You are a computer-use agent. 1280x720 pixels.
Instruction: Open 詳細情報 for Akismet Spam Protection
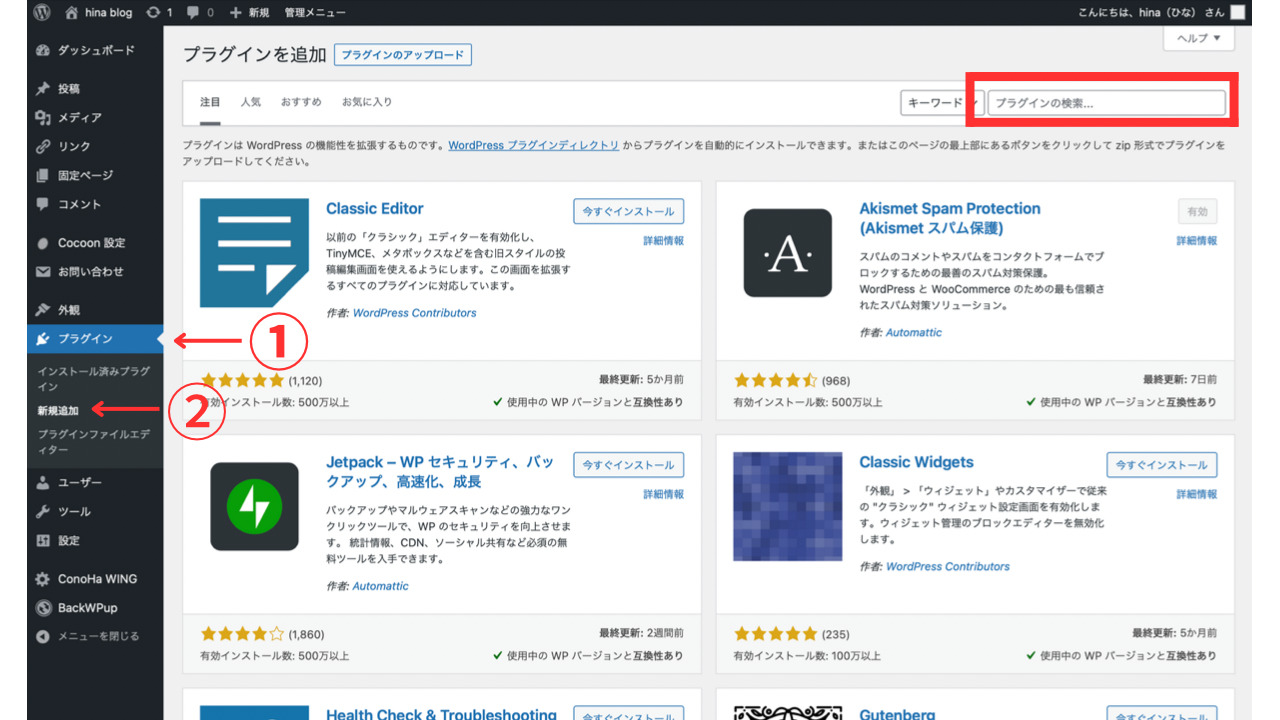point(1197,241)
